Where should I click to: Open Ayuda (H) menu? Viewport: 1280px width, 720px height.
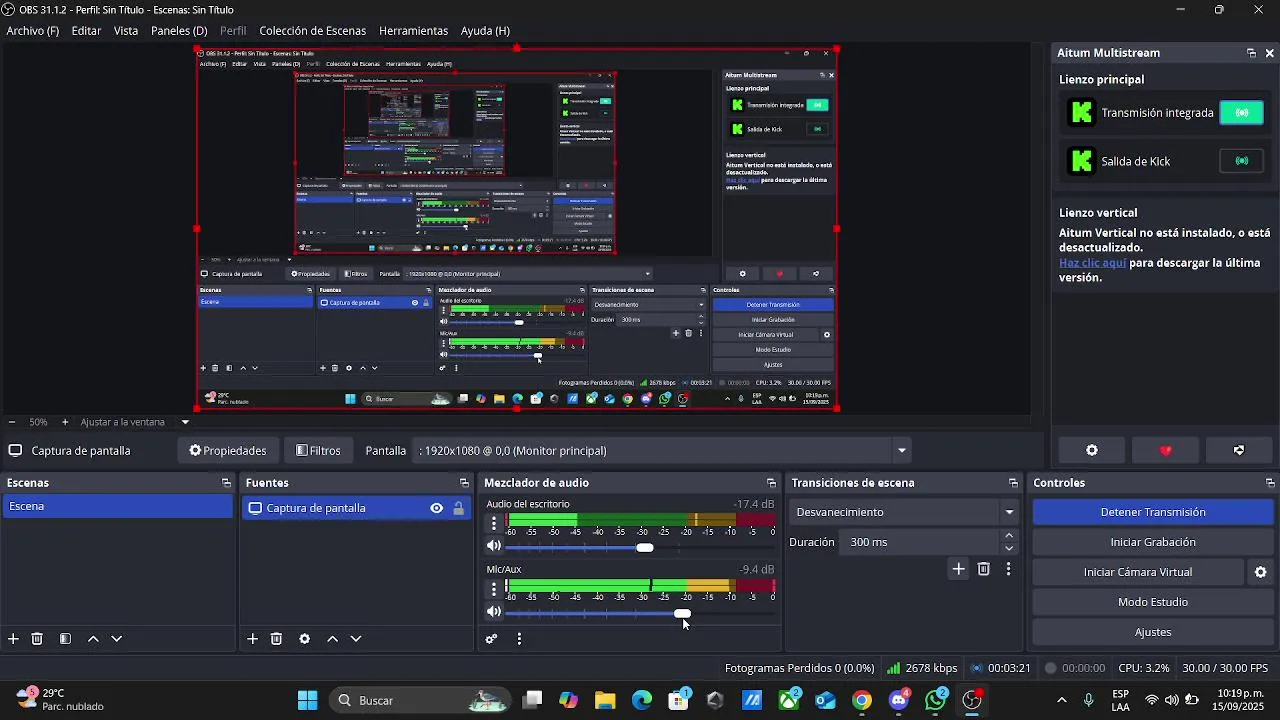click(485, 31)
